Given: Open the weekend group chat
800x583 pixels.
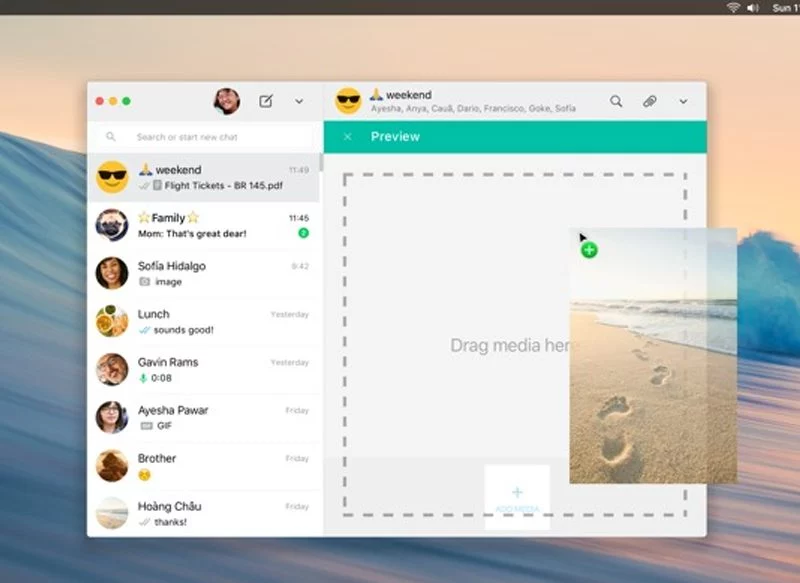Looking at the screenshot, I should 204,177.
